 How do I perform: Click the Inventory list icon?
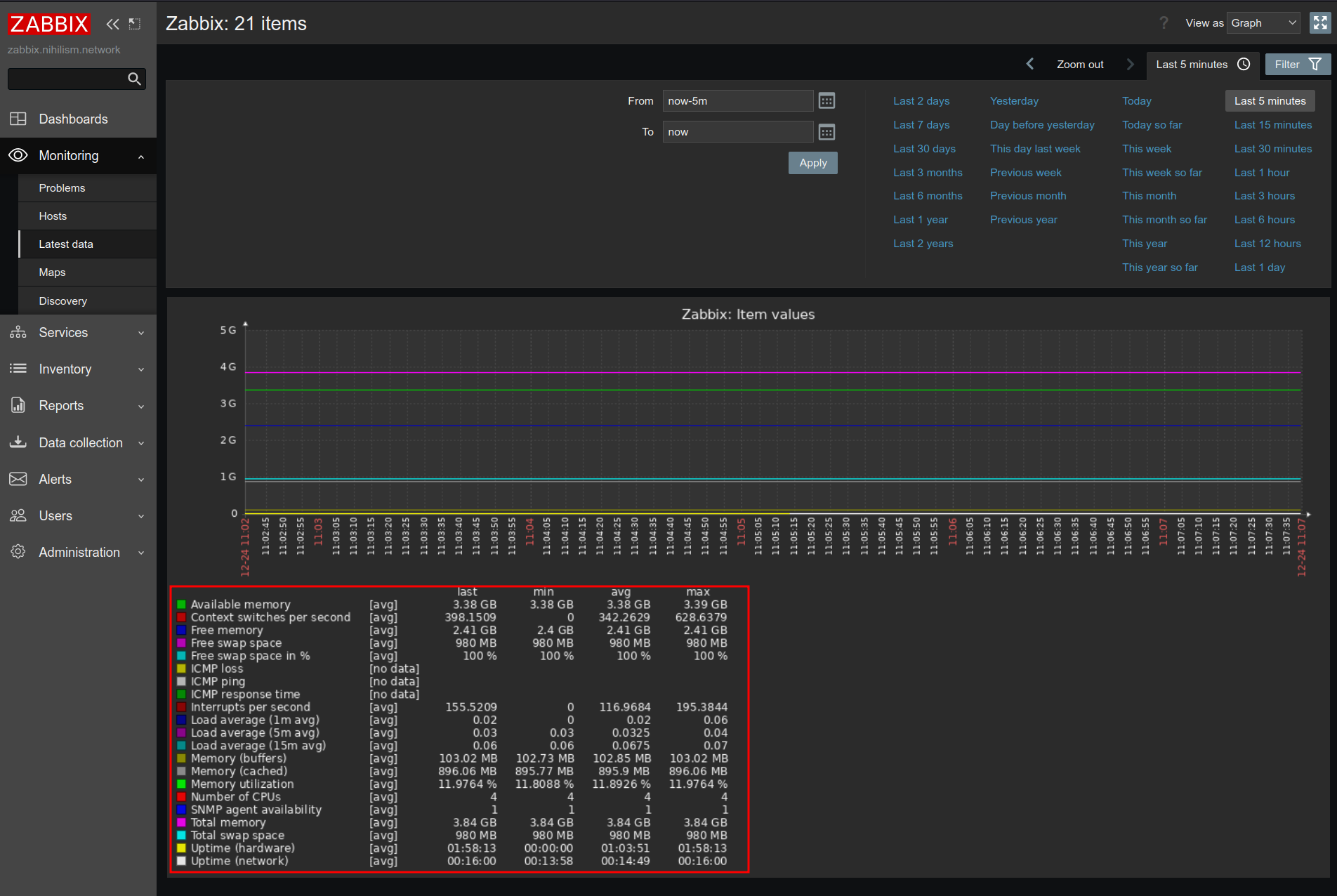[18, 369]
